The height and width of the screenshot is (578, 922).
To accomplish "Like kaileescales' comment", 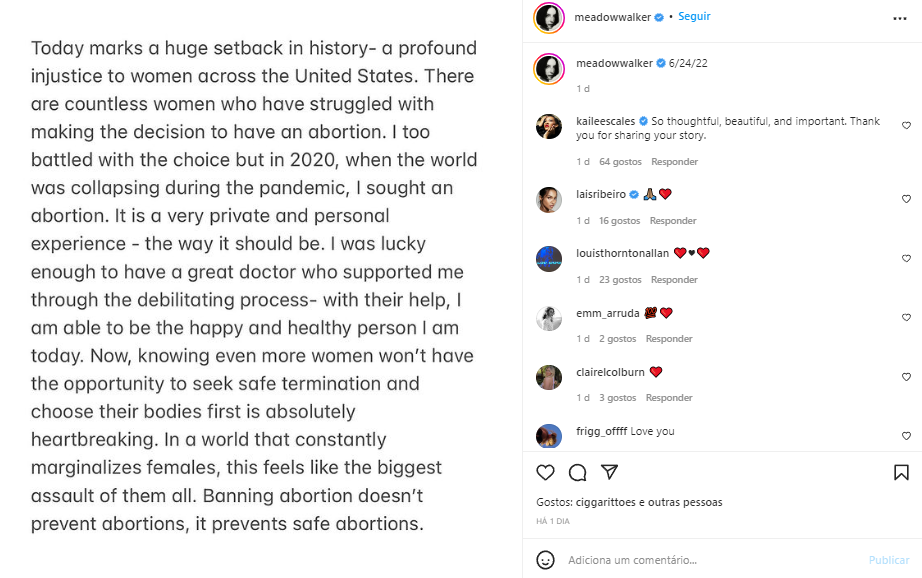I will point(906,125).
